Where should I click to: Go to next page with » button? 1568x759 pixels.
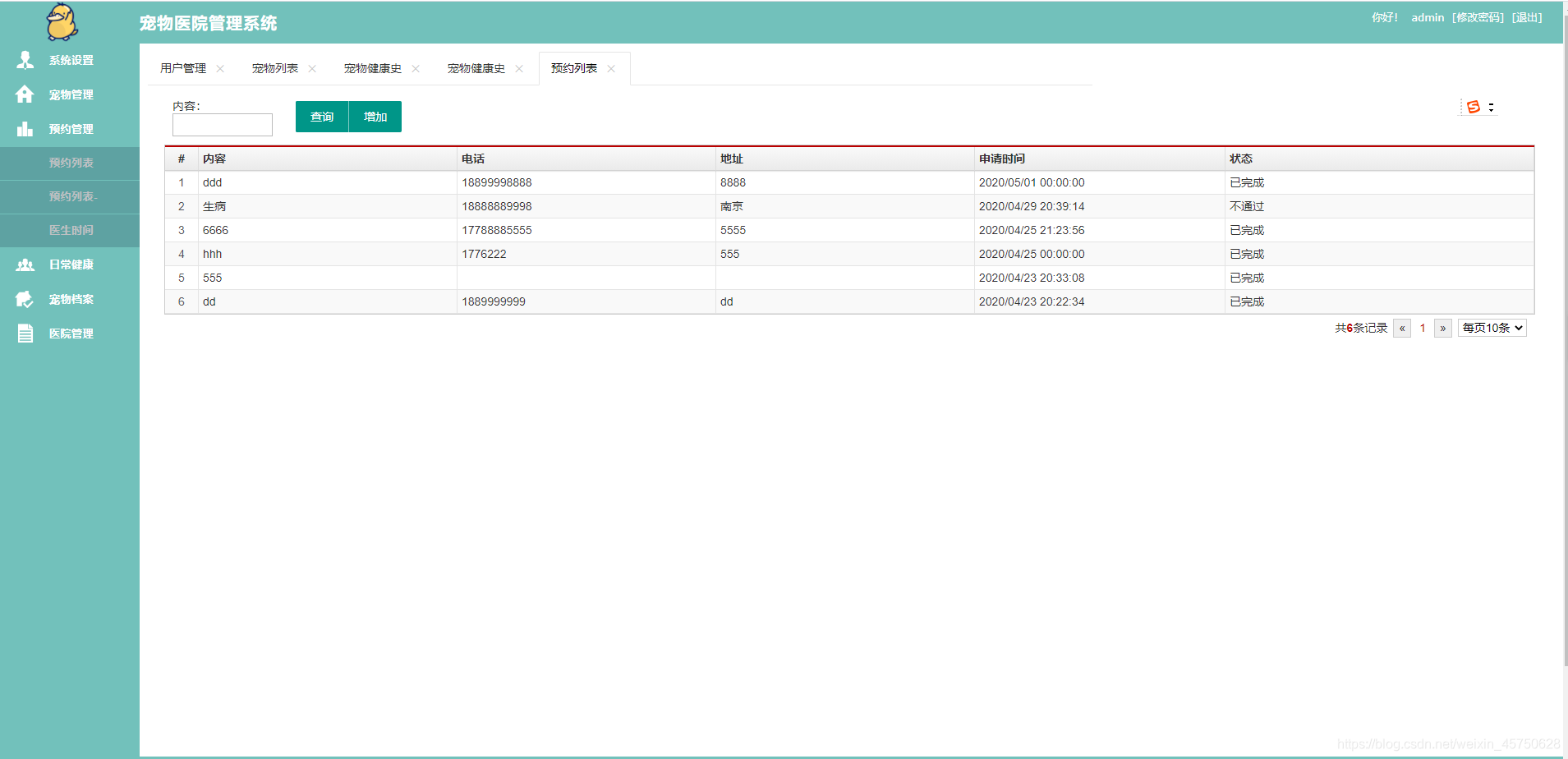click(1443, 328)
